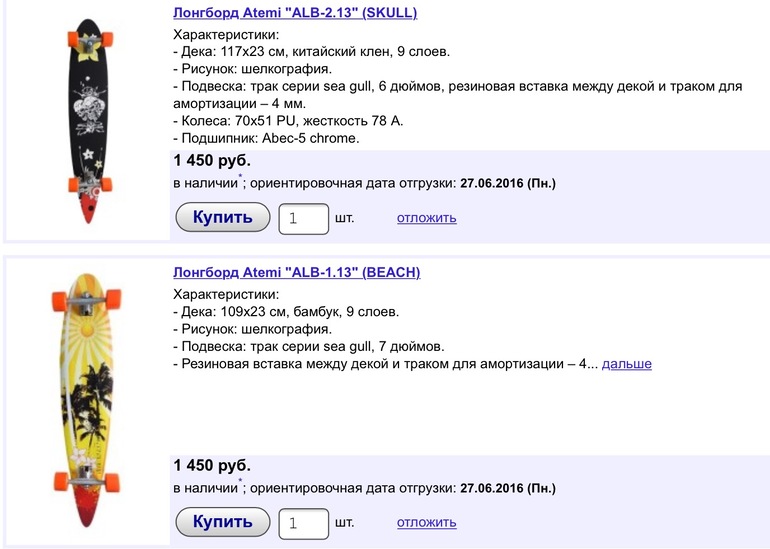Open the Лонгборд Atemi ALB-1.13 (BEACH) link
Viewport: 770px width, 549px height.
click(x=296, y=272)
